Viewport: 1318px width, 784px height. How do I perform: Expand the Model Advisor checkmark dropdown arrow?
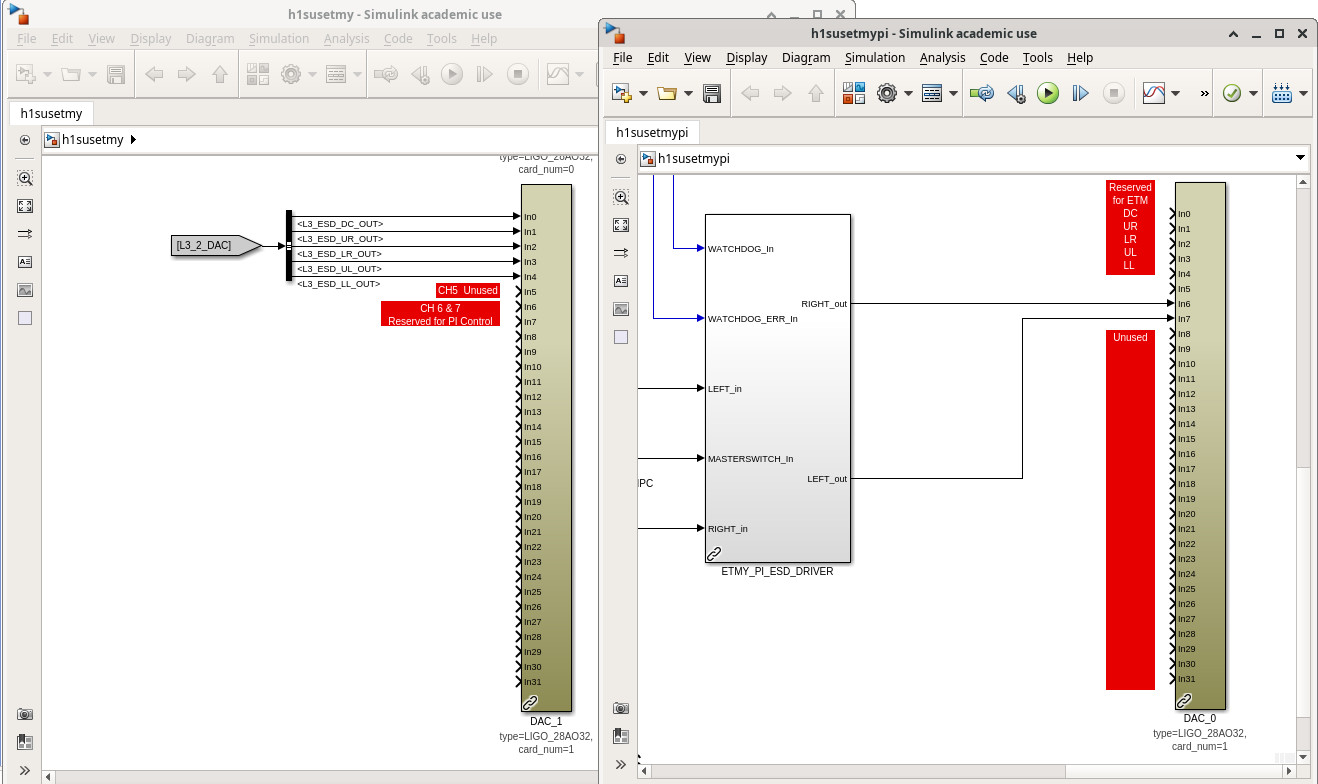coord(1252,93)
